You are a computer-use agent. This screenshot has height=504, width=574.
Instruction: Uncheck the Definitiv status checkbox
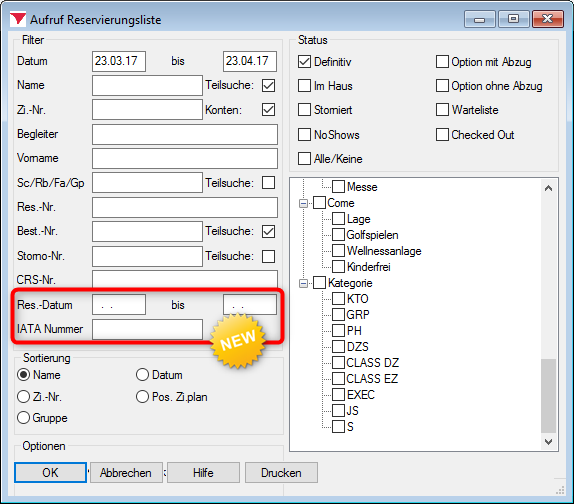[x=304, y=62]
